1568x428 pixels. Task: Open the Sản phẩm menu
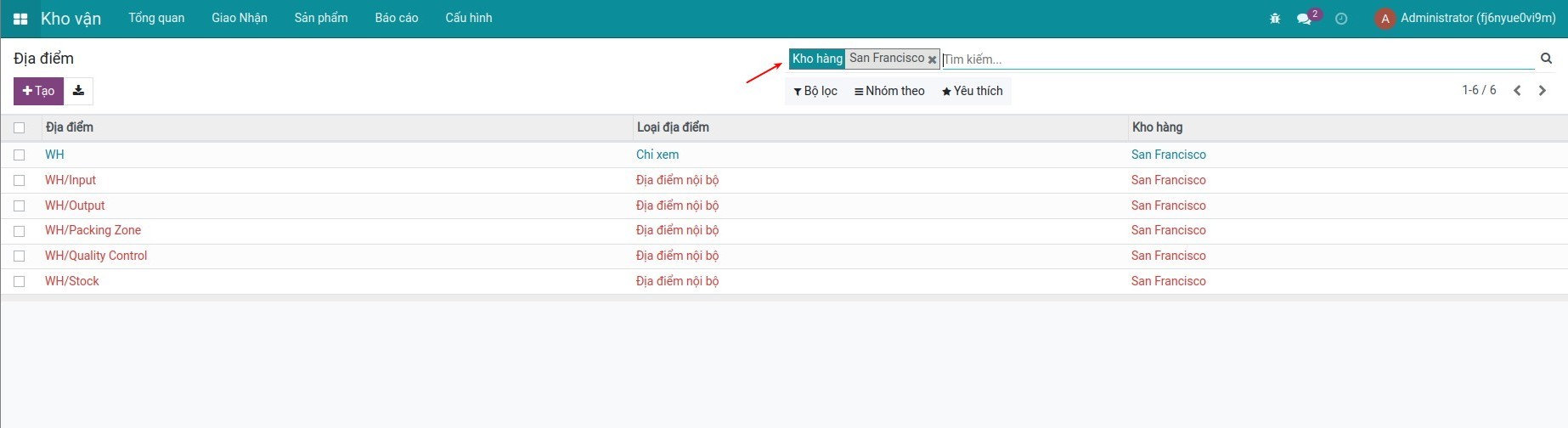tap(321, 18)
